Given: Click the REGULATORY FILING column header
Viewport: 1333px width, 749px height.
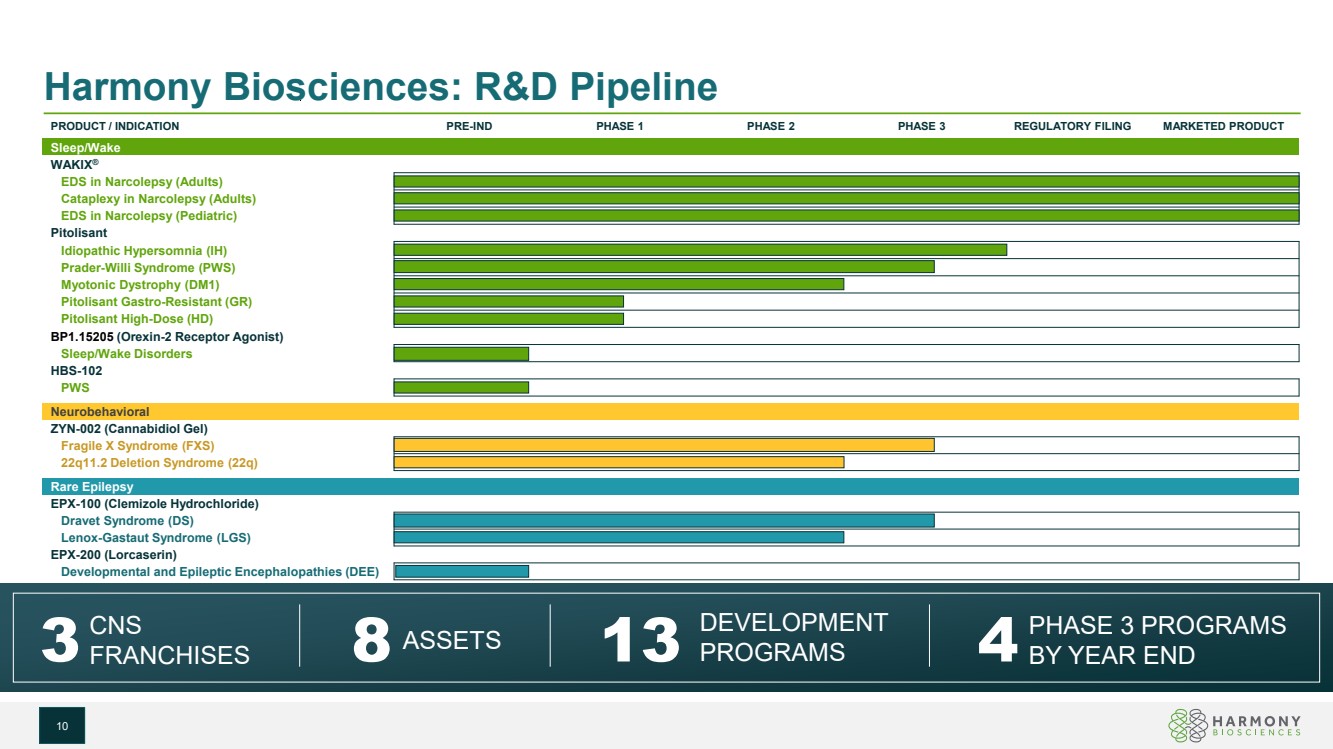Looking at the screenshot, I should click(x=1072, y=126).
